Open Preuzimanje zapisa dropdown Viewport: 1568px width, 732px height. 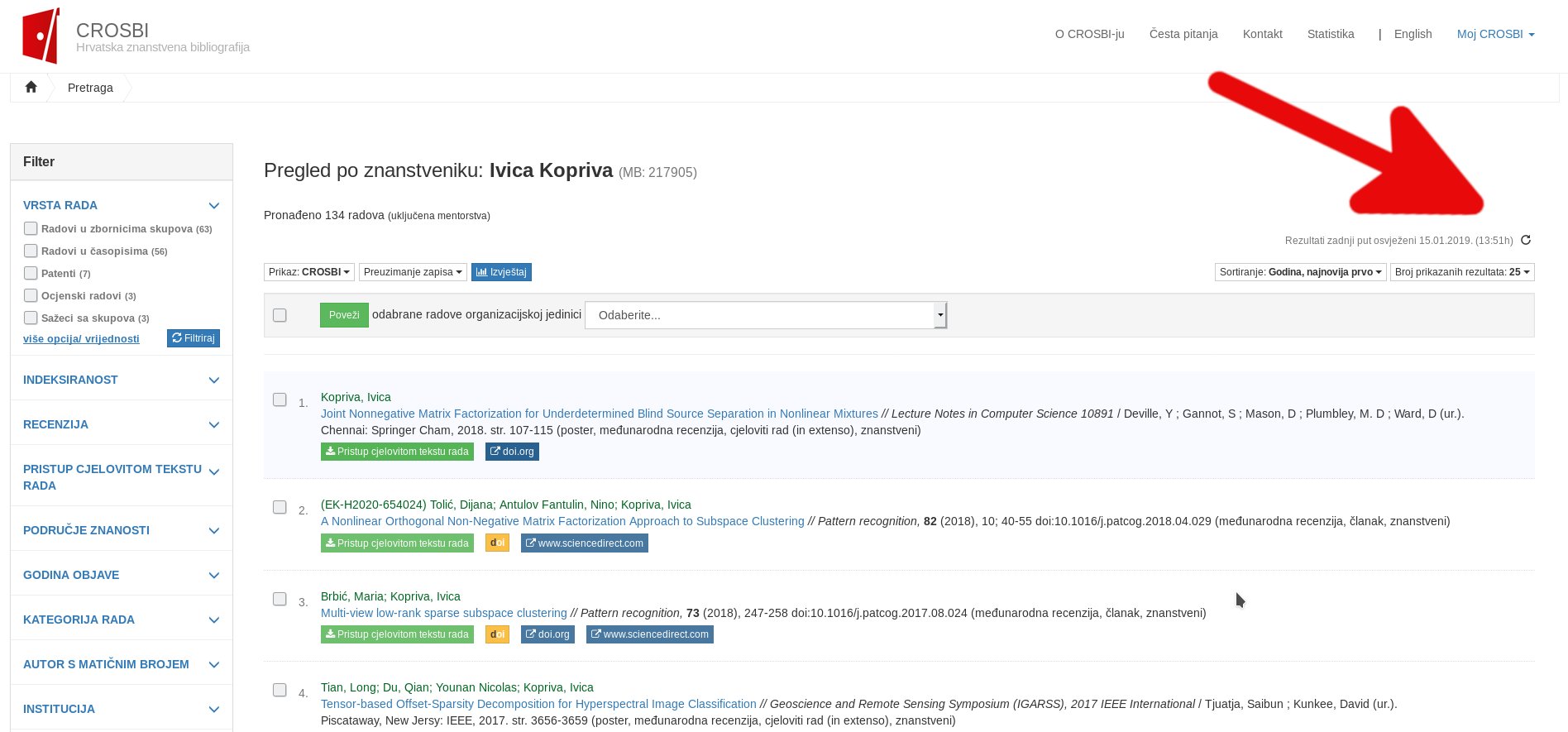(x=413, y=272)
